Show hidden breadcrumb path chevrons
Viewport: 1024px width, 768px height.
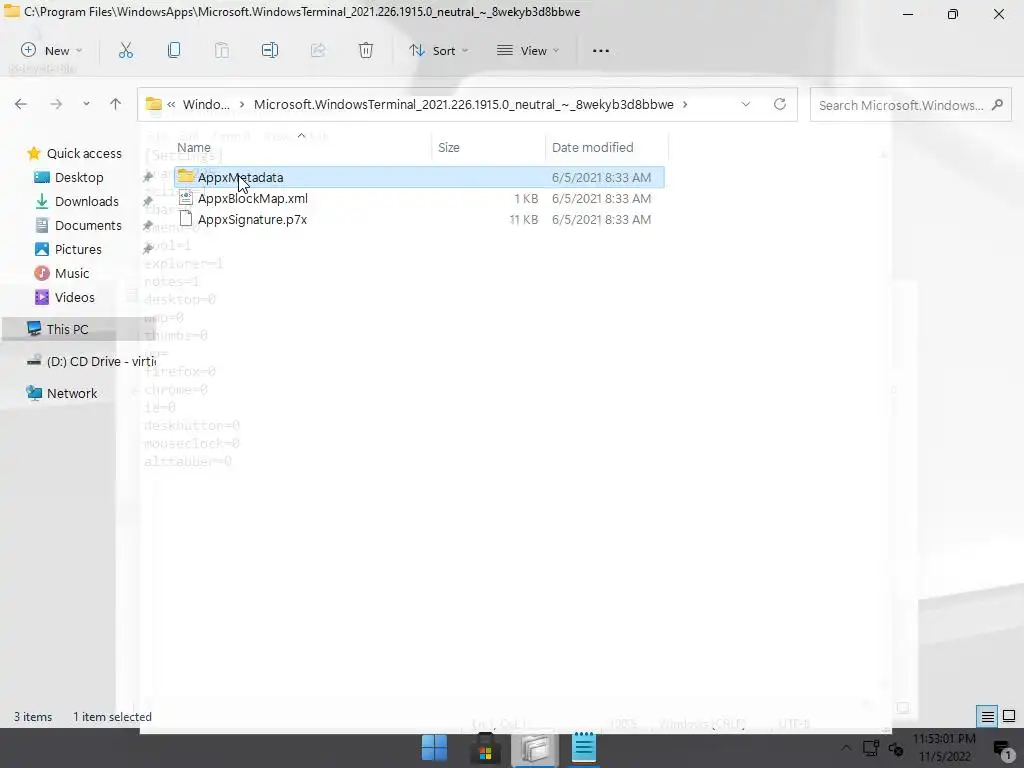tap(171, 104)
